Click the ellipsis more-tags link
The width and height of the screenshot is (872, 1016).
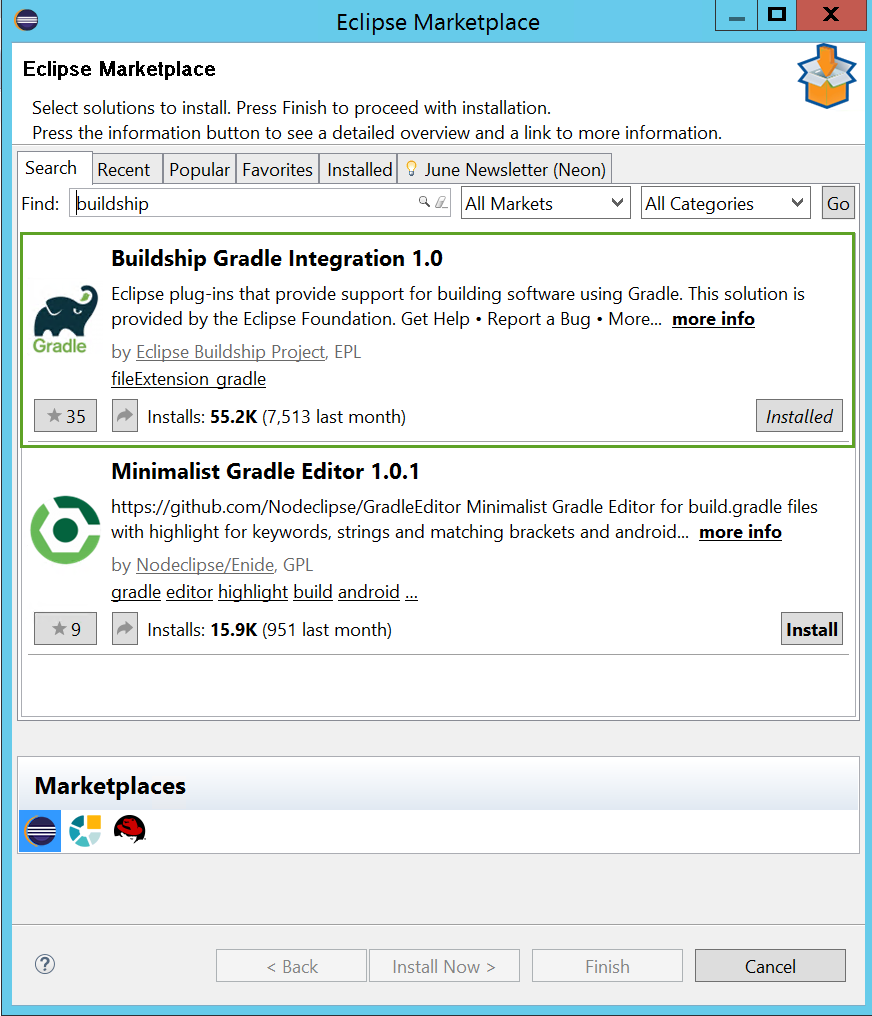(411, 592)
